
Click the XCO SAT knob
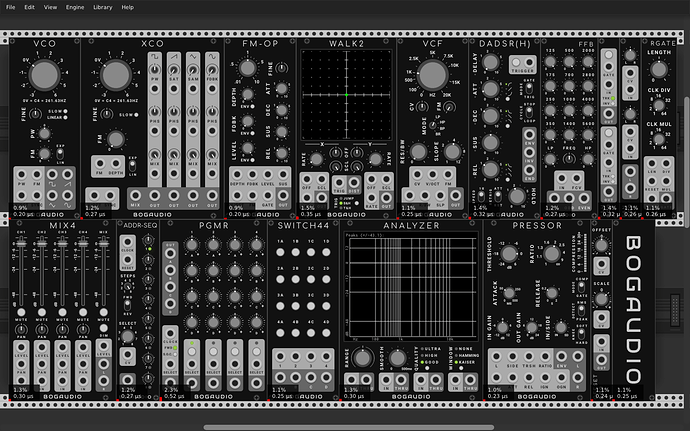coord(174,70)
